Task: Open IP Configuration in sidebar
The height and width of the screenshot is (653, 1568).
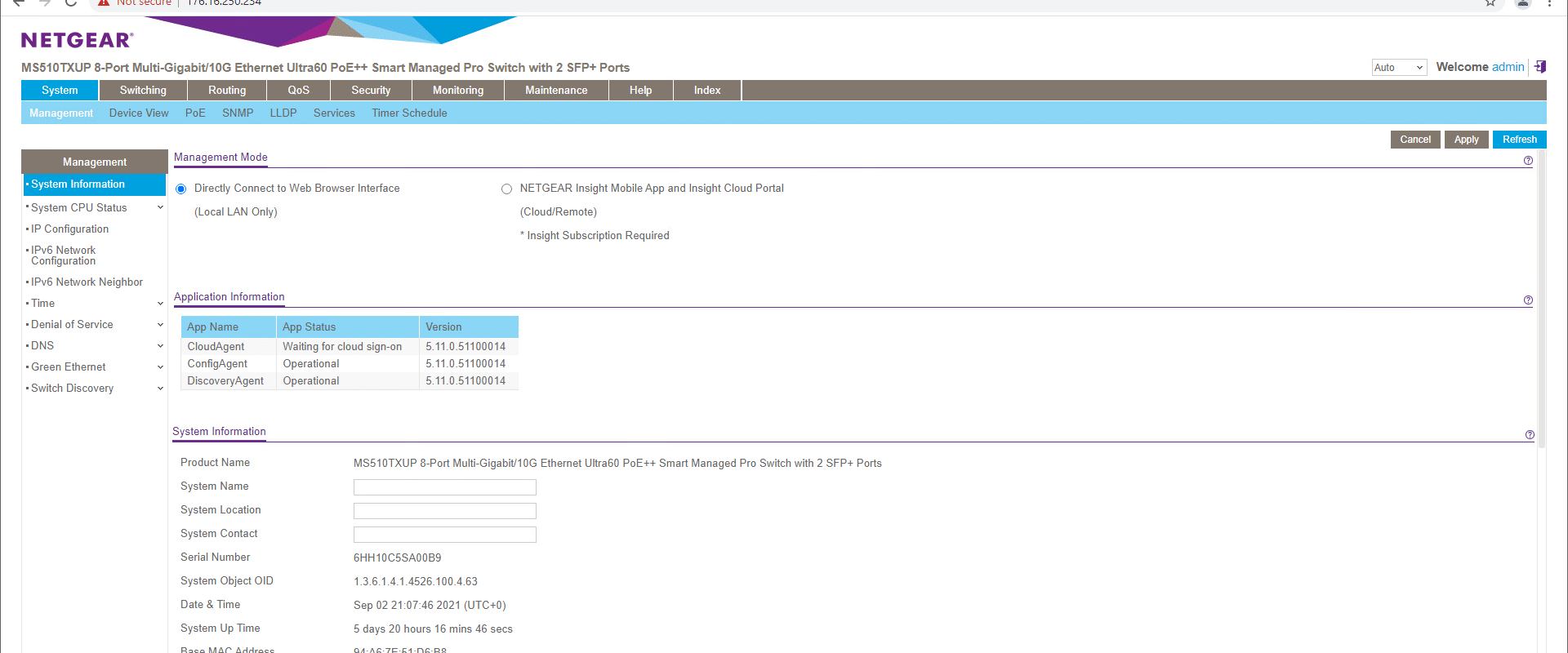Action: click(x=69, y=229)
